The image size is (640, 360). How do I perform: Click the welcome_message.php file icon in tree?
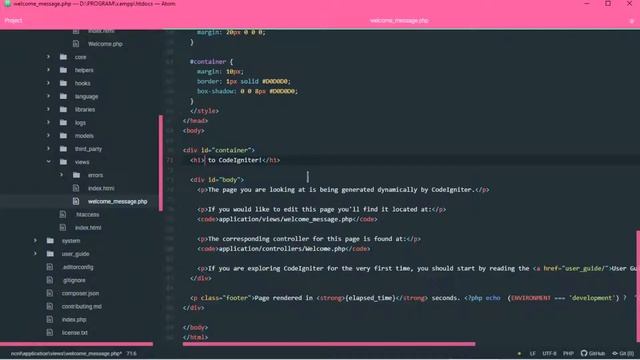coord(76,201)
